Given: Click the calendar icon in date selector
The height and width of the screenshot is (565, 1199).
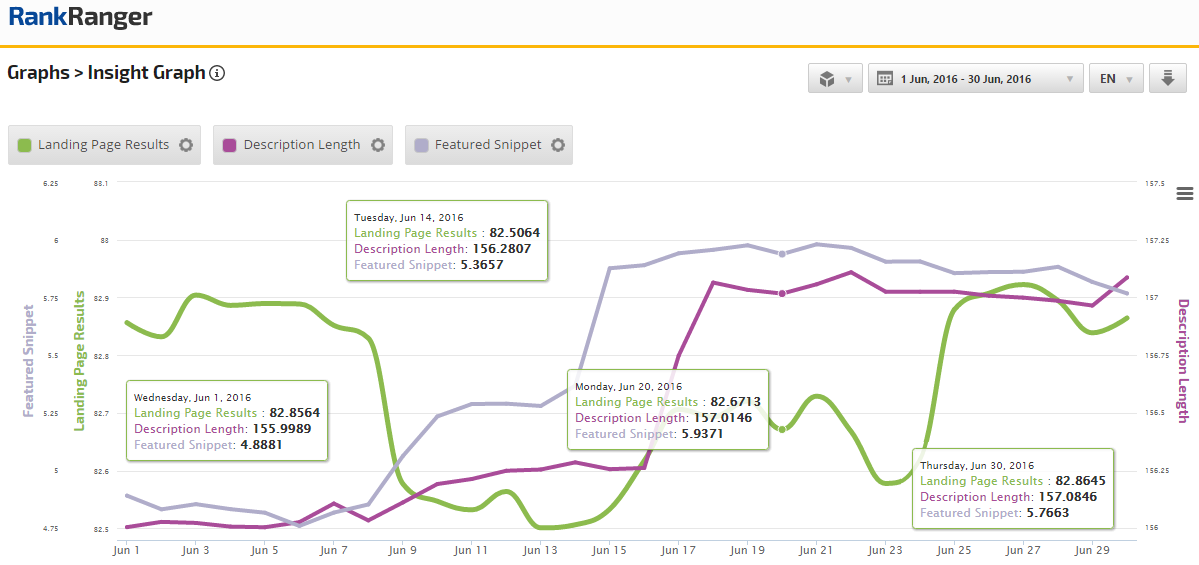Looking at the screenshot, I should 885,79.
